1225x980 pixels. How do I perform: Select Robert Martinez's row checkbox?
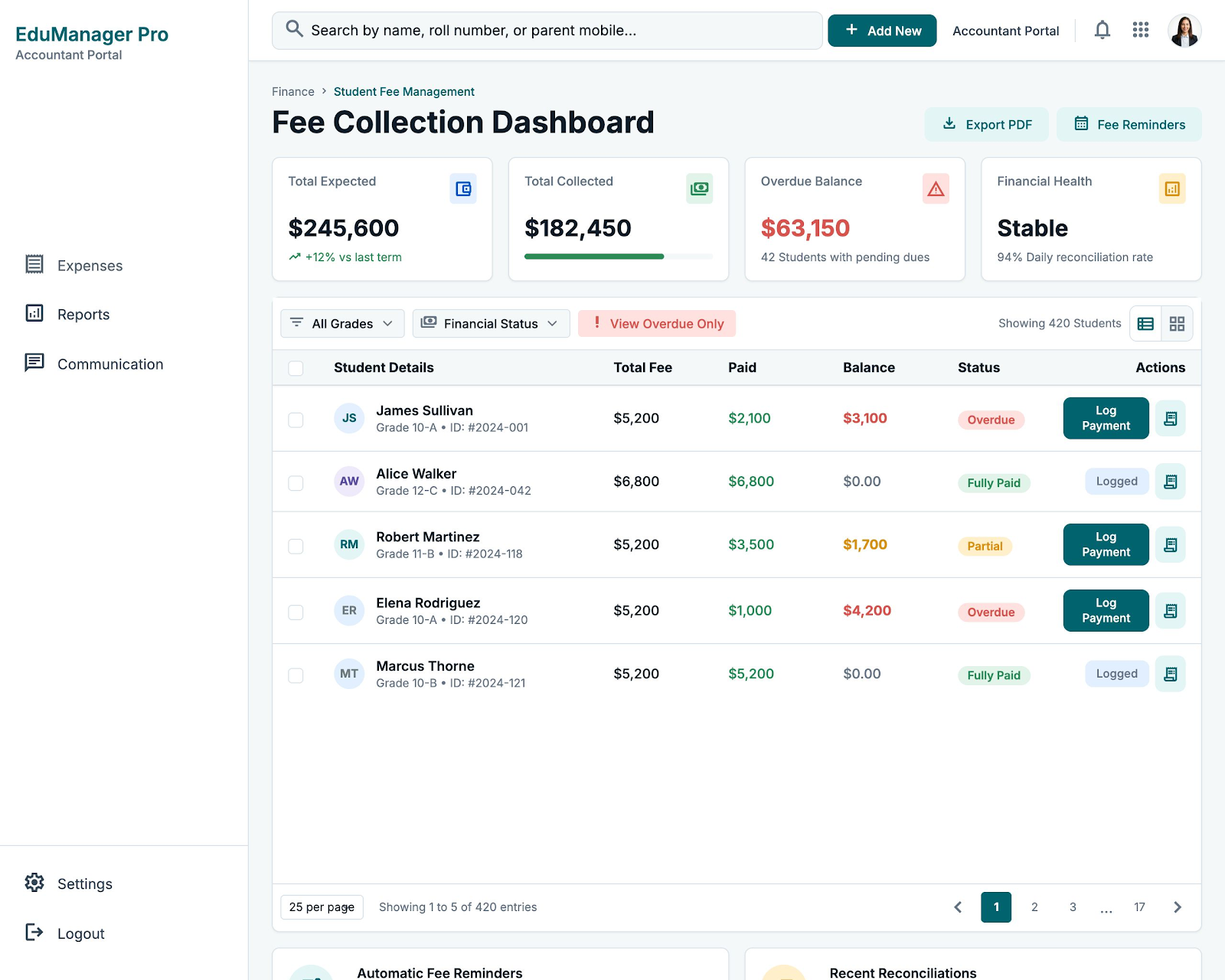(296, 546)
